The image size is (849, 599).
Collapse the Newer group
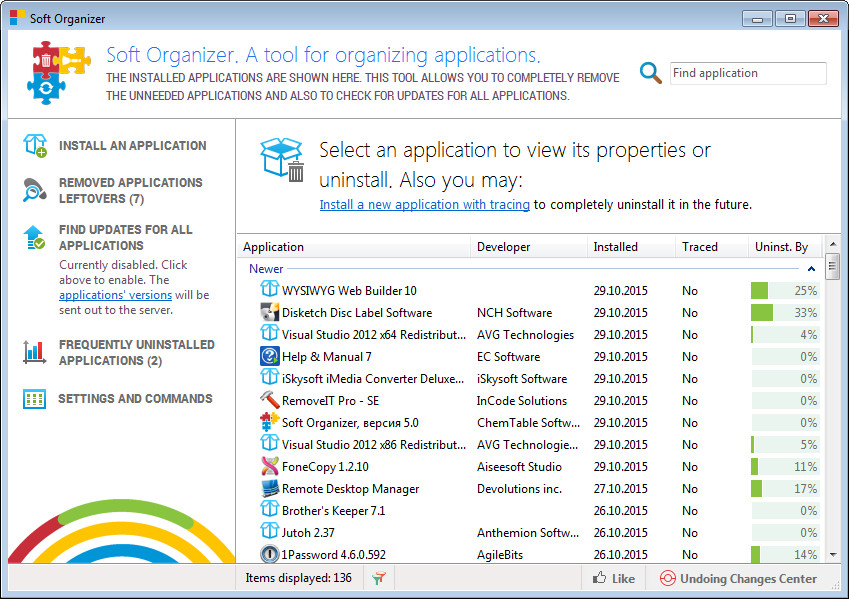(x=811, y=269)
